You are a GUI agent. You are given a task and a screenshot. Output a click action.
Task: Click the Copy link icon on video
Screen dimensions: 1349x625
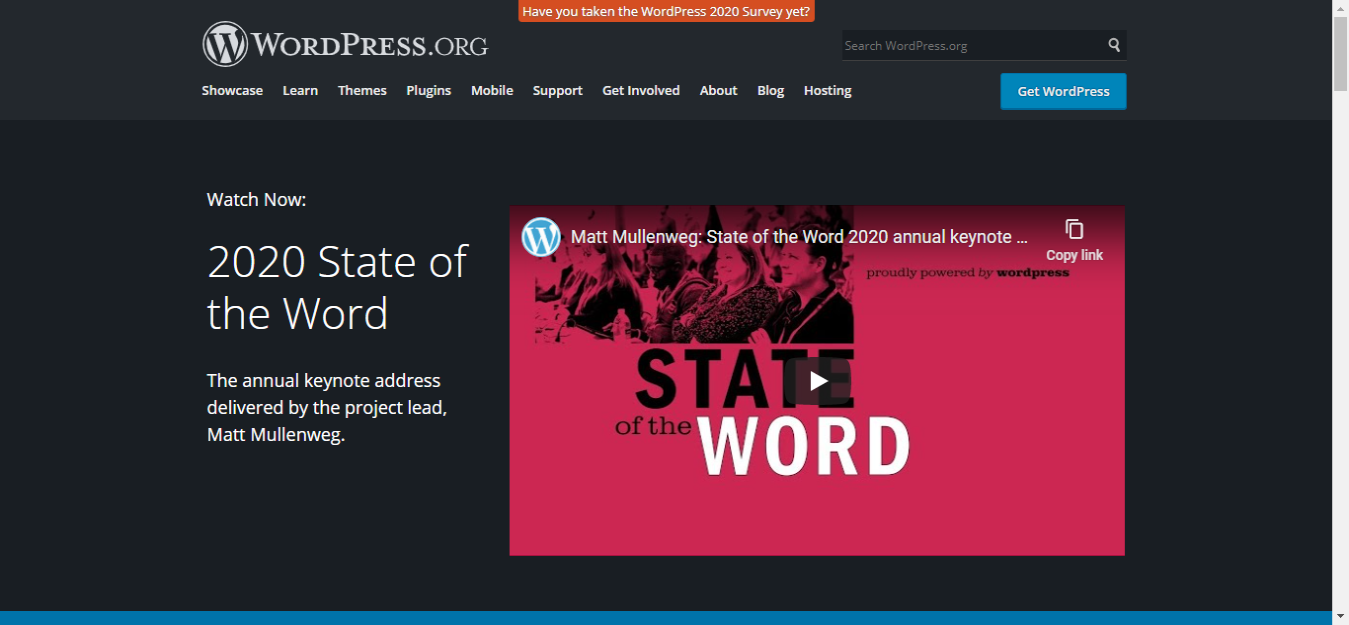click(x=1074, y=230)
